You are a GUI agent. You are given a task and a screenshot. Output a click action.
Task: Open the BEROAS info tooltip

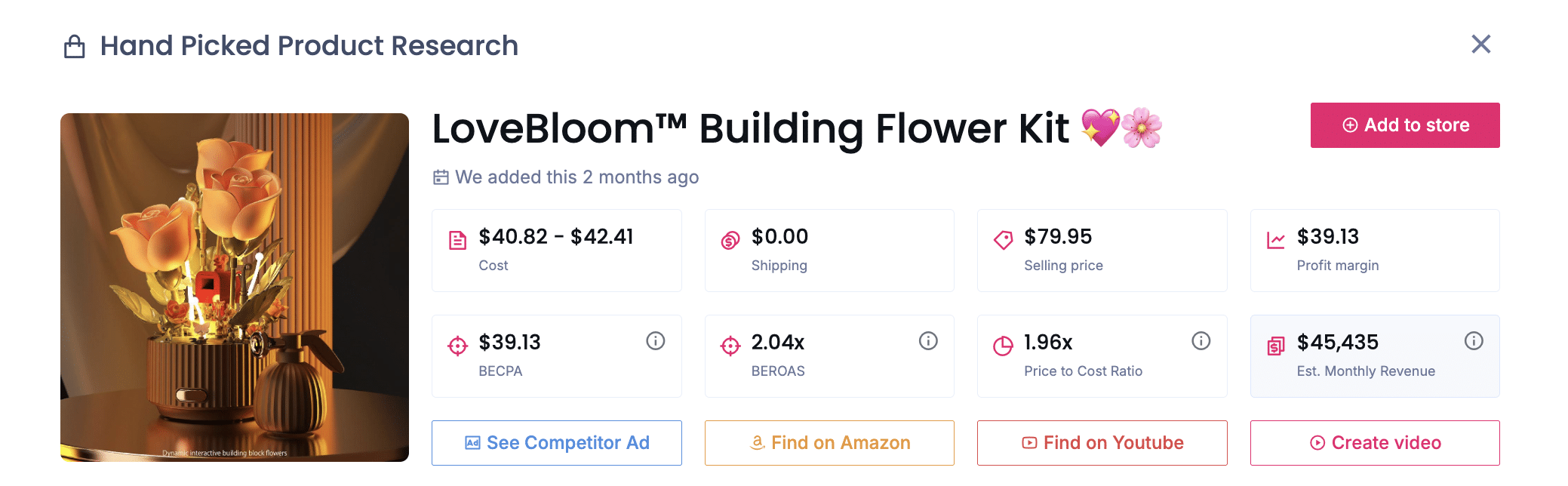coord(927,340)
